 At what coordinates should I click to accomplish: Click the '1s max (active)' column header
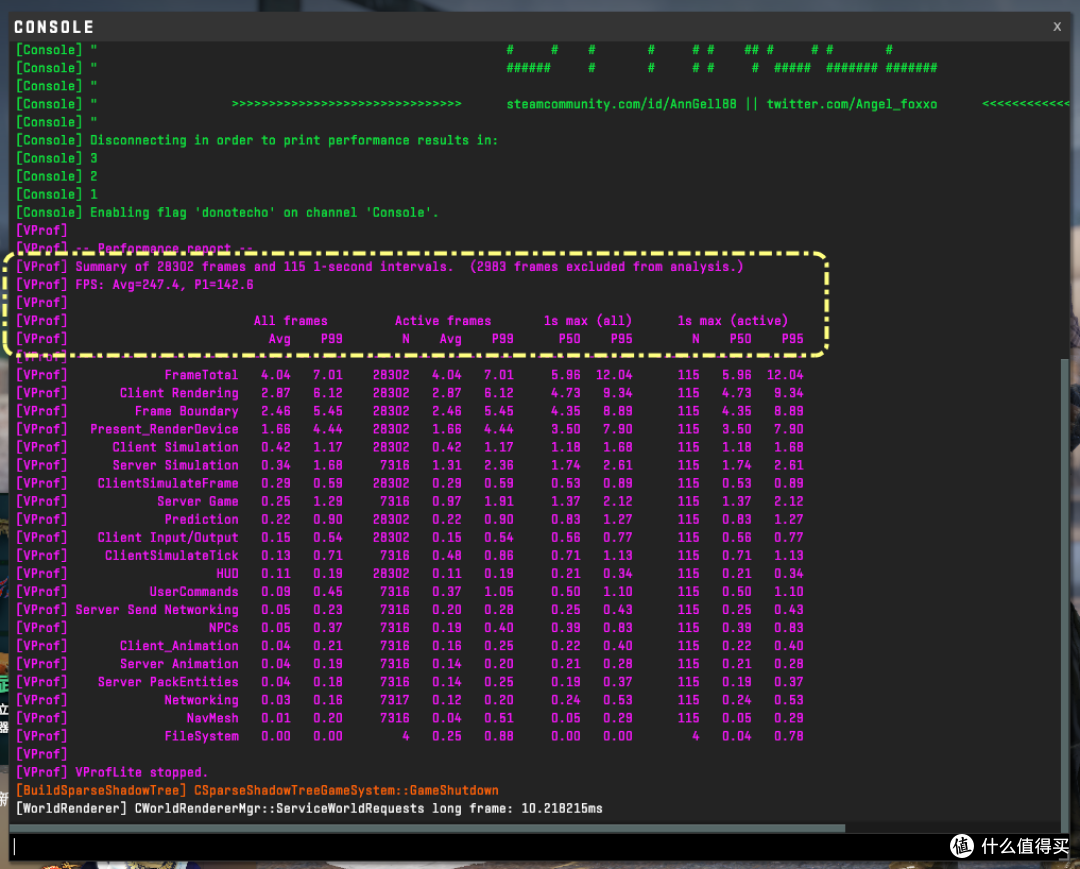(x=732, y=320)
